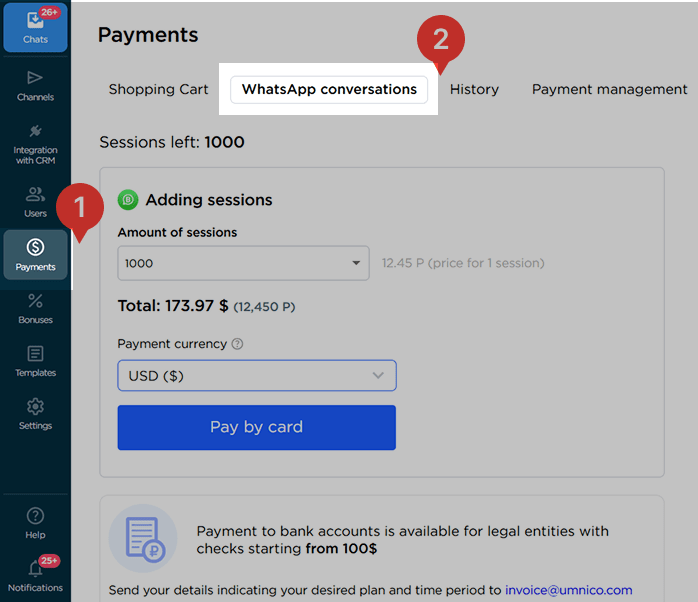Screen dimensions: 698x602
Task: Open the Payment management tab
Action: tap(609, 89)
